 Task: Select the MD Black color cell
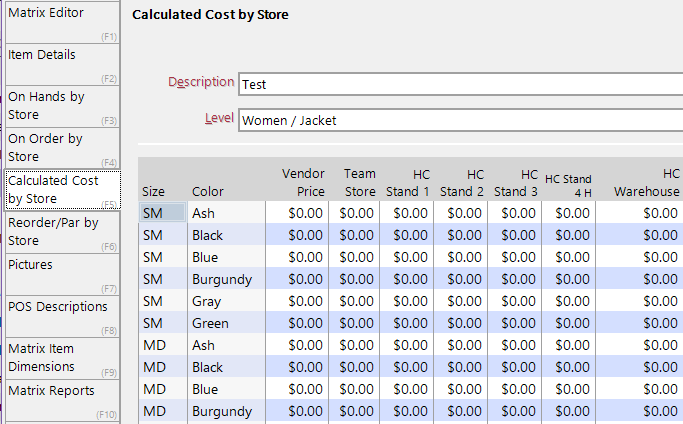pos(227,367)
